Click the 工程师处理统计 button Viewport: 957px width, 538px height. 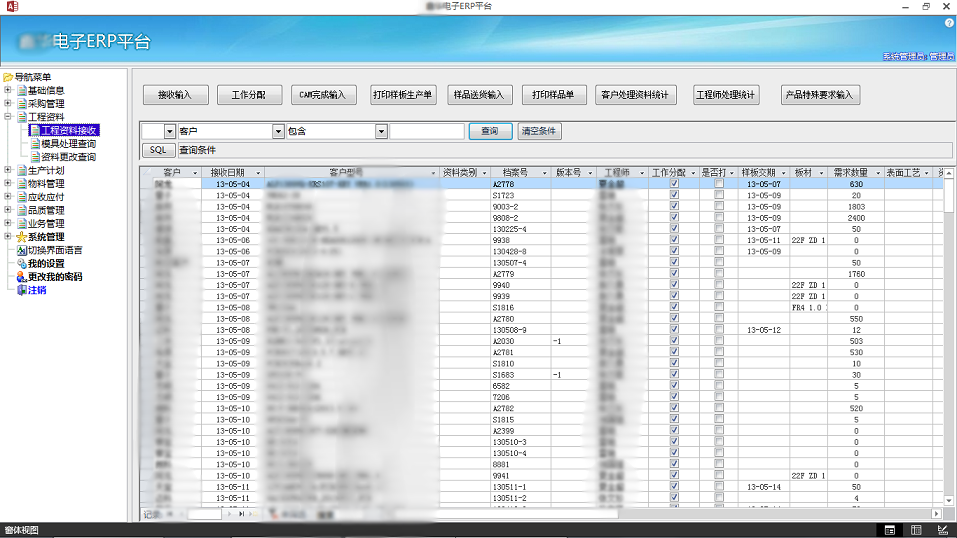[x=726, y=95]
